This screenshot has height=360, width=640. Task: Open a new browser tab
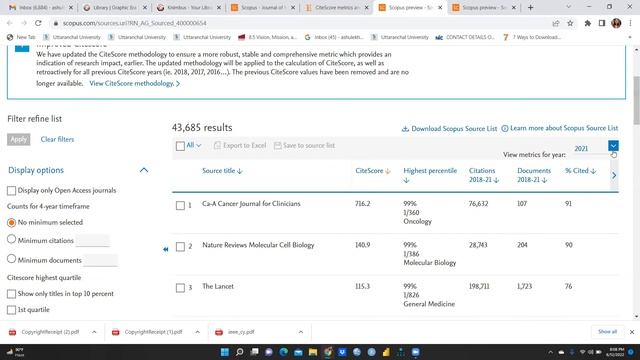pos(530,7)
